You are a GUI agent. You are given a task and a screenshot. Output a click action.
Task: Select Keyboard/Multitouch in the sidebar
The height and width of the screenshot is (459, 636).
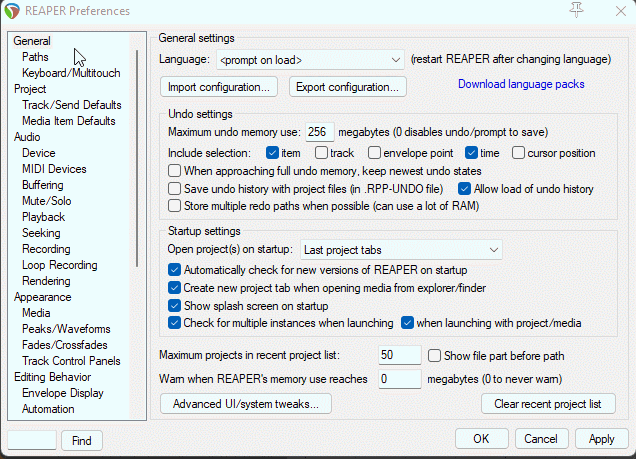coord(71,73)
